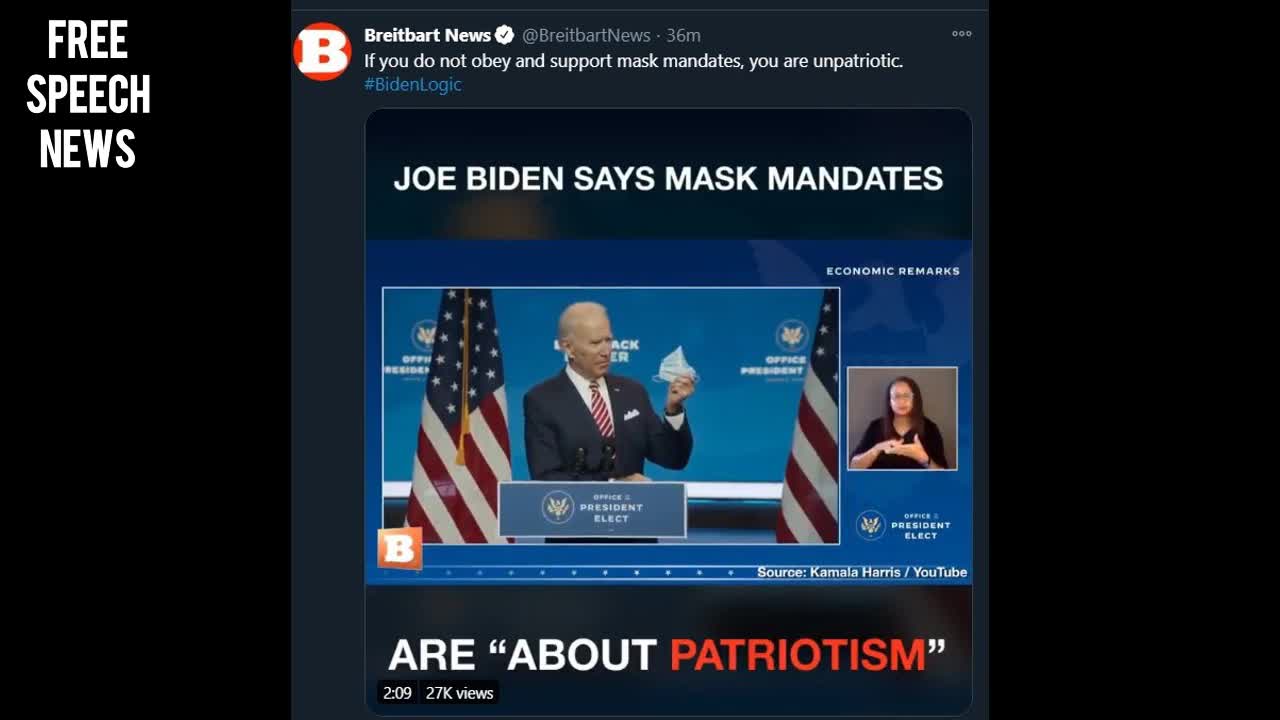Open the tweet's three-dot more menu
The image size is (1280, 720).
(961, 33)
